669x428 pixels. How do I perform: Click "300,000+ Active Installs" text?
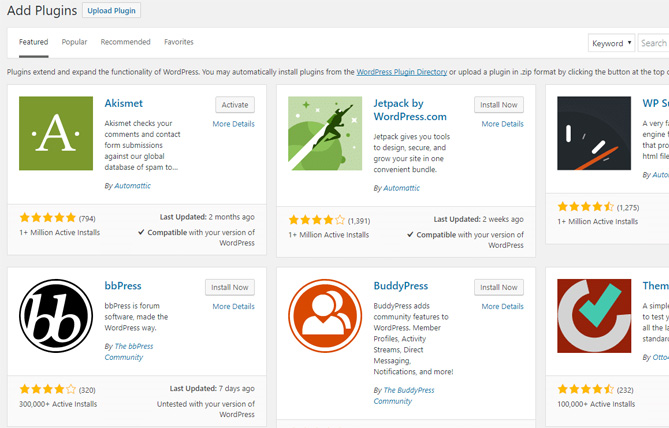[58, 404]
